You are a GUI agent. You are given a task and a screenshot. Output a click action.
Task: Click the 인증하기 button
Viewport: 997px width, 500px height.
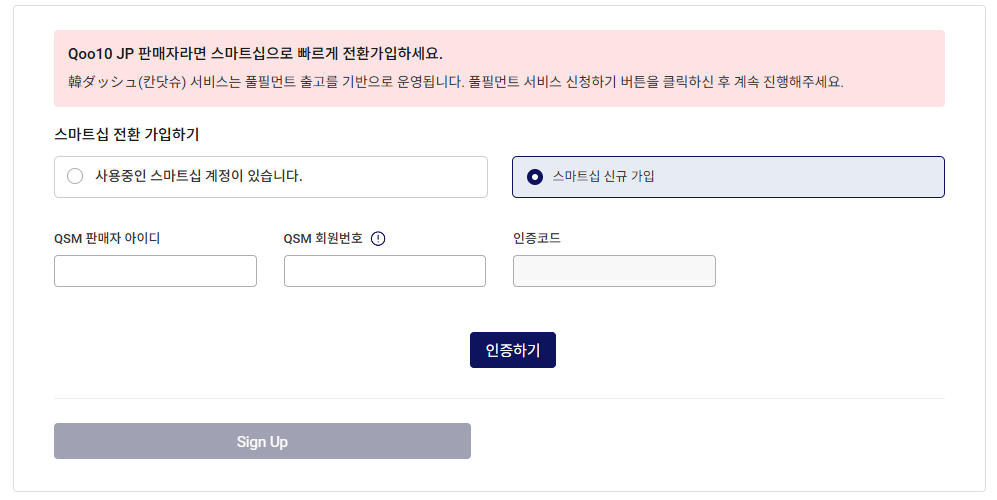(512, 350)
